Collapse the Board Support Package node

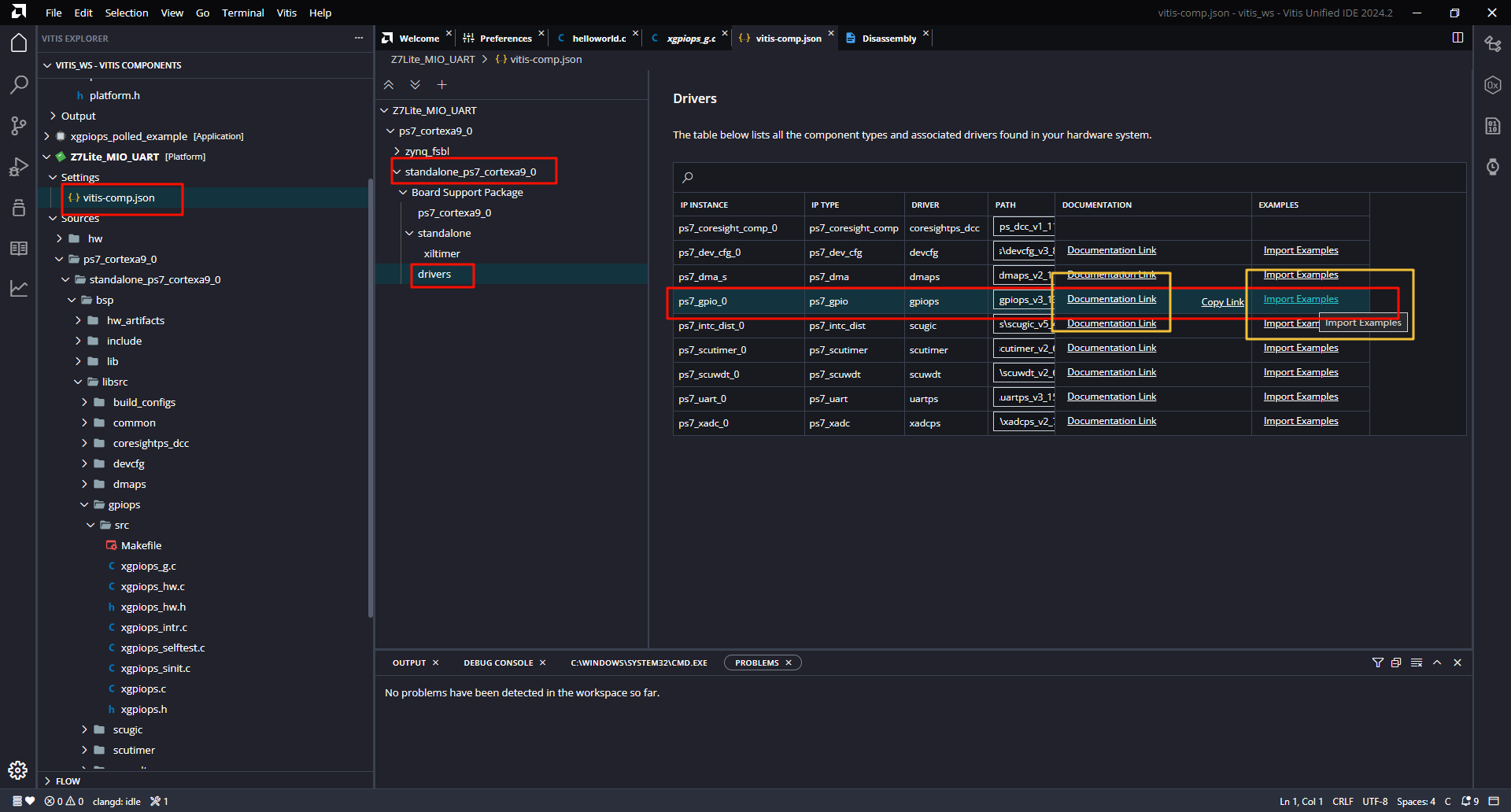403,192
